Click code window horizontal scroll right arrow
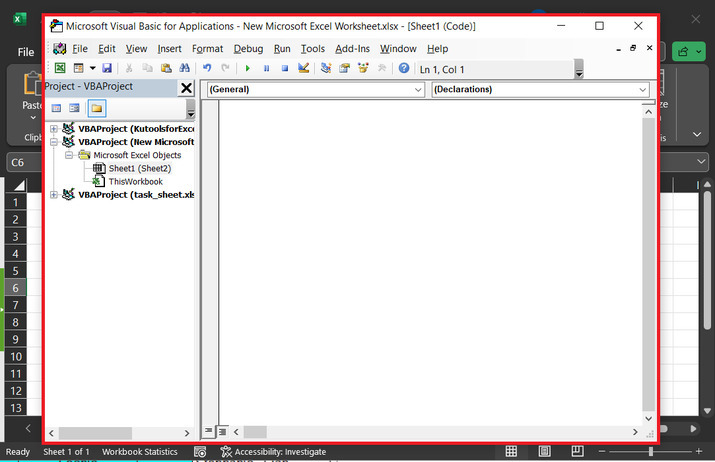The width and height of the screenshot is (715, 462). pos(635,431)
